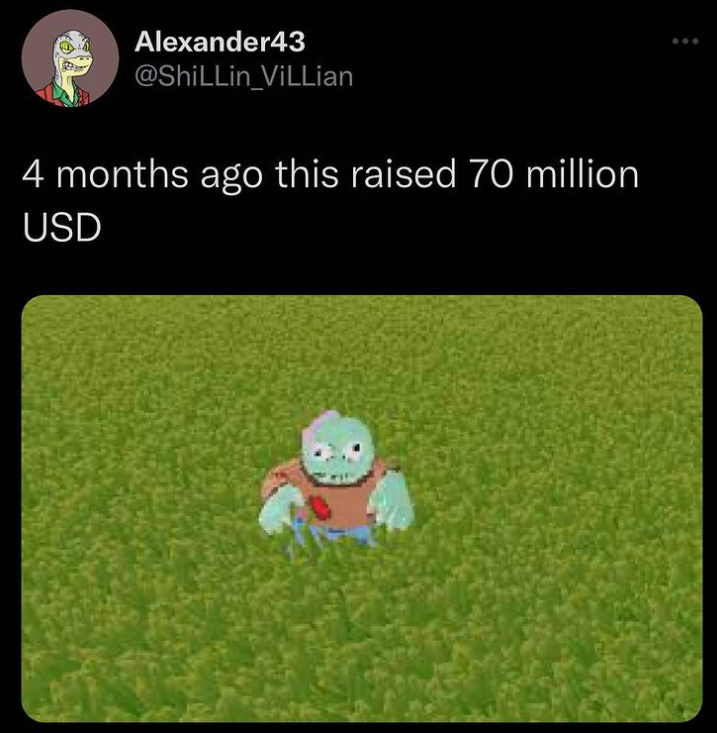Open the attached grass field image
Viewport: 717px width, 733px height.
[362, 509]
